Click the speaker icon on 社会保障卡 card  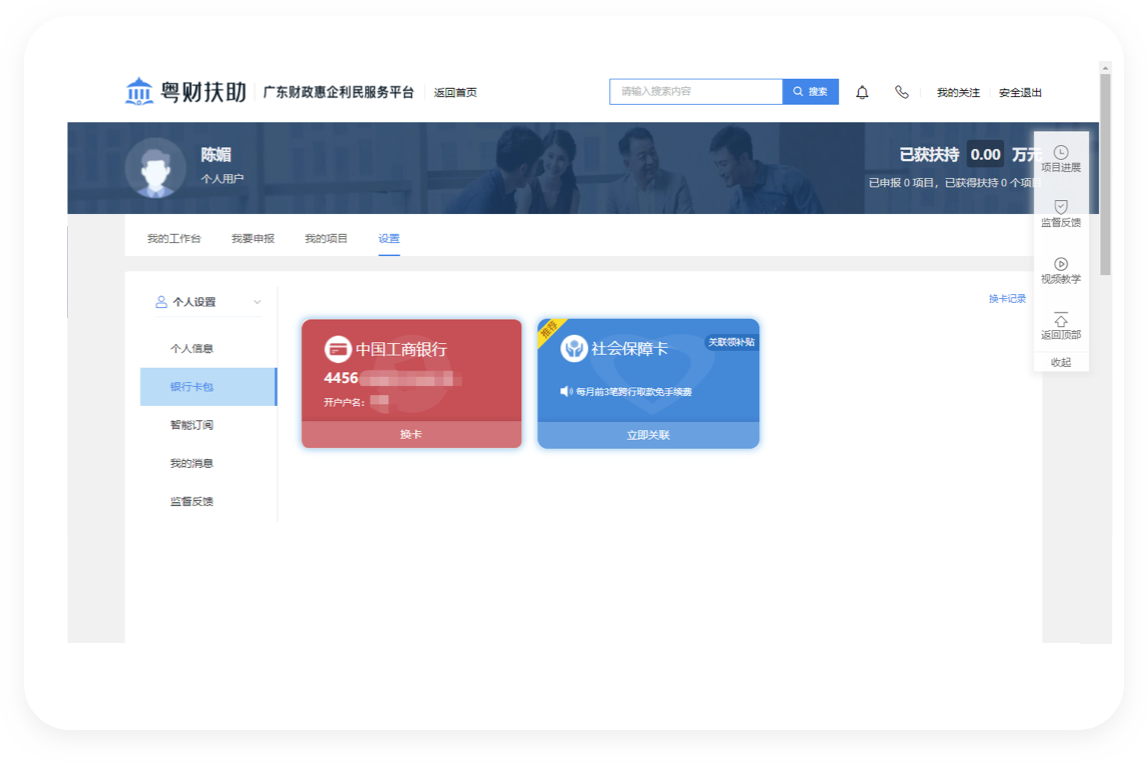[566, 391]
